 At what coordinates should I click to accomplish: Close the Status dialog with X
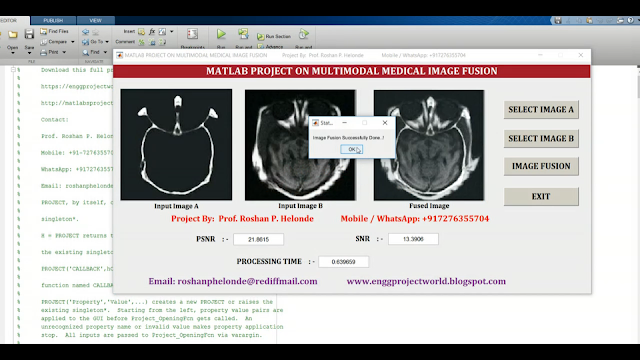pos(384,122)
